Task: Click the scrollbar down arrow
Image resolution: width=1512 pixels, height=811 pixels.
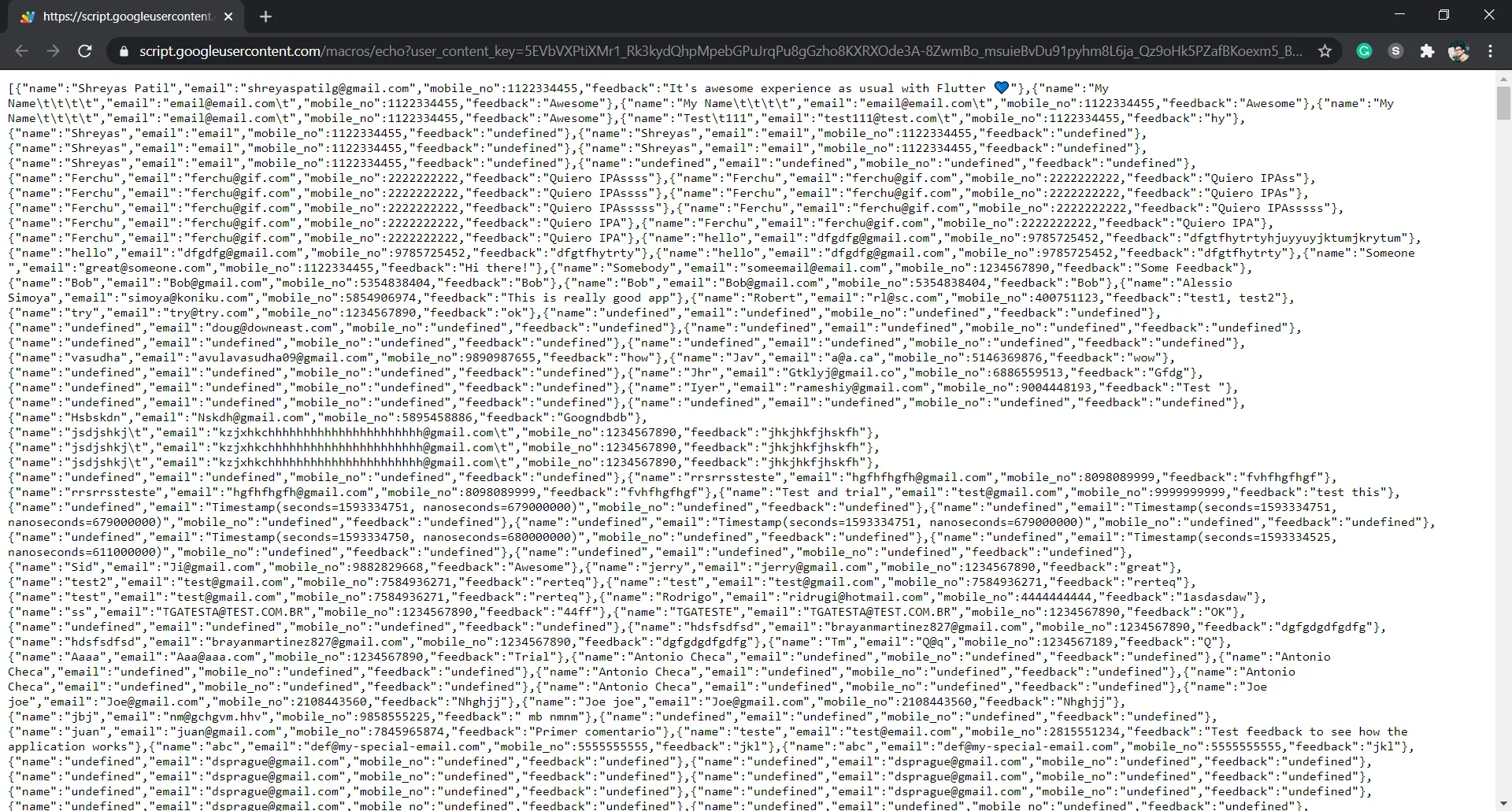Action: [x=1503, y=804]
